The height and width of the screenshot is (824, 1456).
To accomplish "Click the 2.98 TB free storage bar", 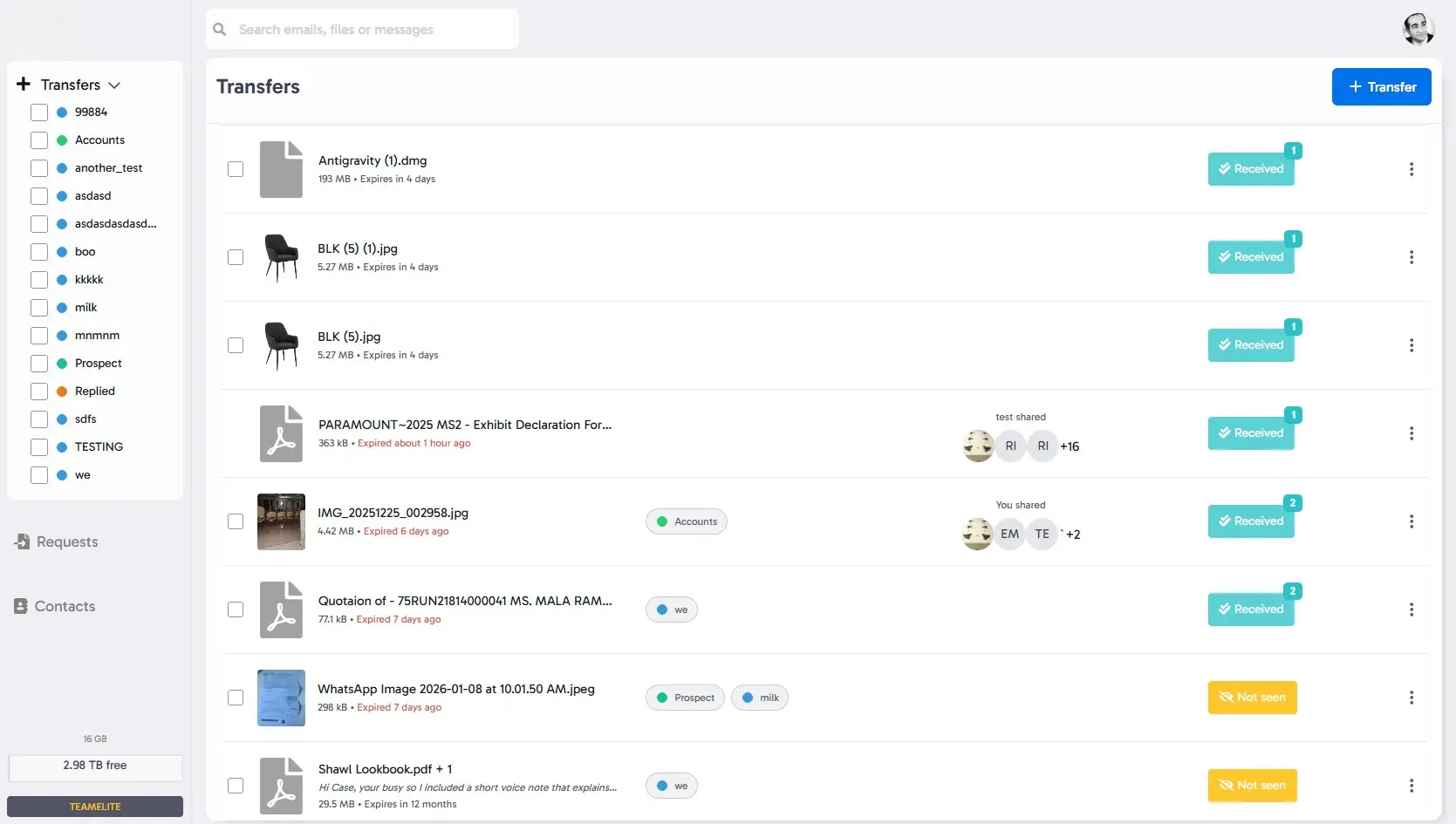I will tap(94, 766).
